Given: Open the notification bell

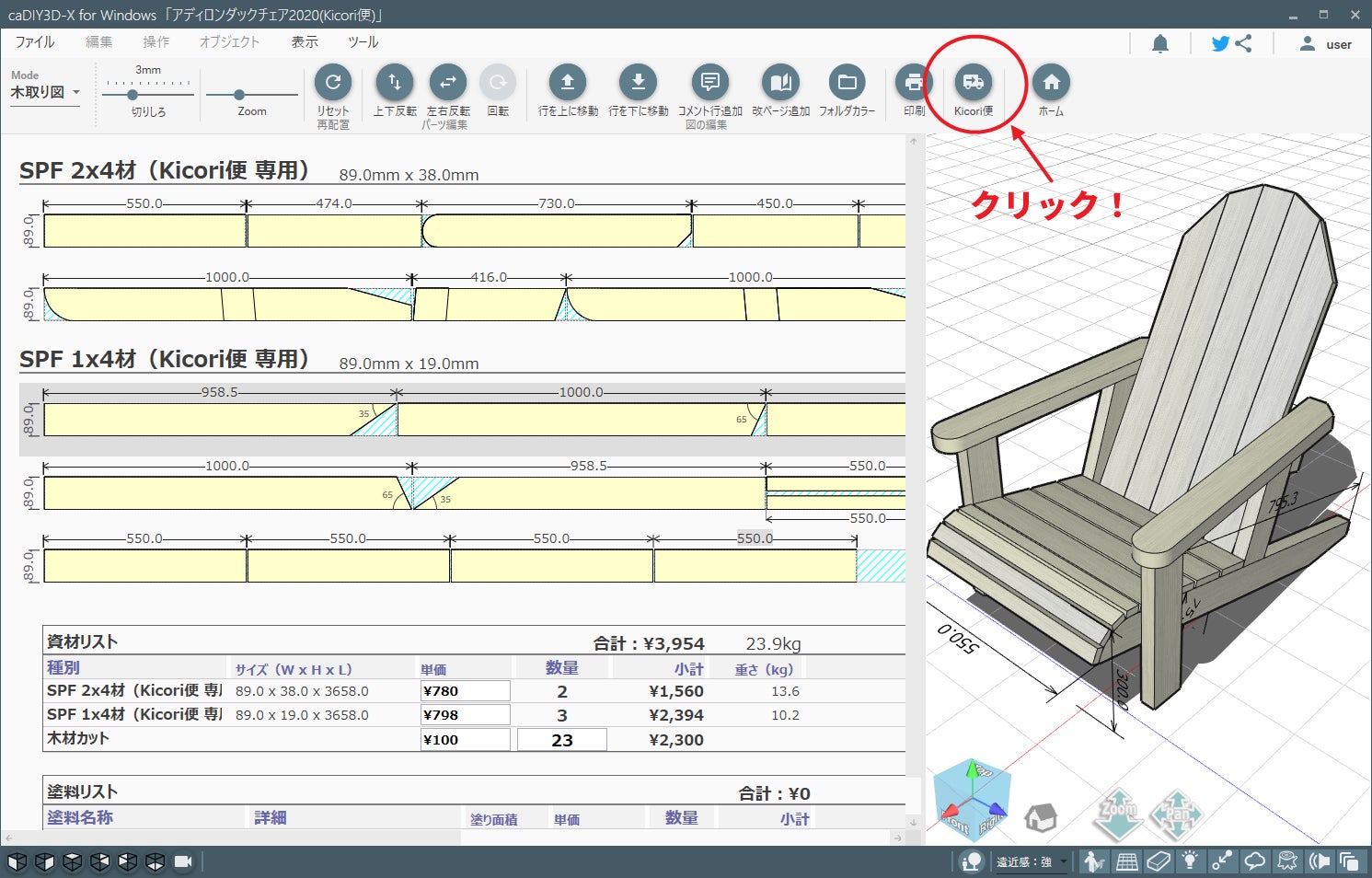Looking at the screenshot, I should click(x=1160, y=43).
